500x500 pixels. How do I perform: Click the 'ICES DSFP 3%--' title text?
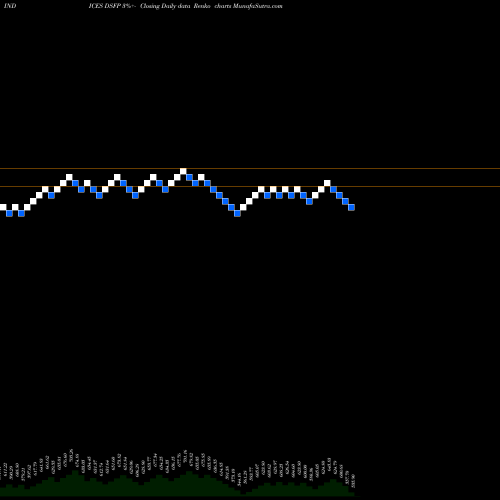coord(113,6)
